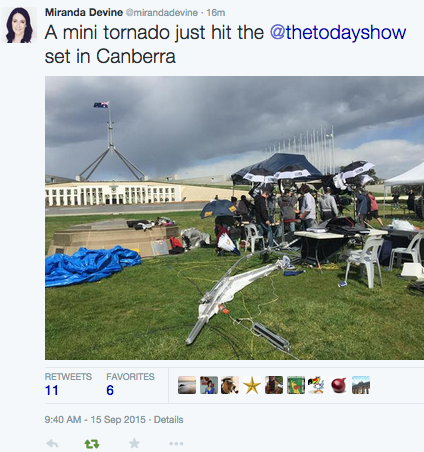Viewport: 424px width, 452px height.
Task: Open the 16m tweet timestamp
Action: 215,13
